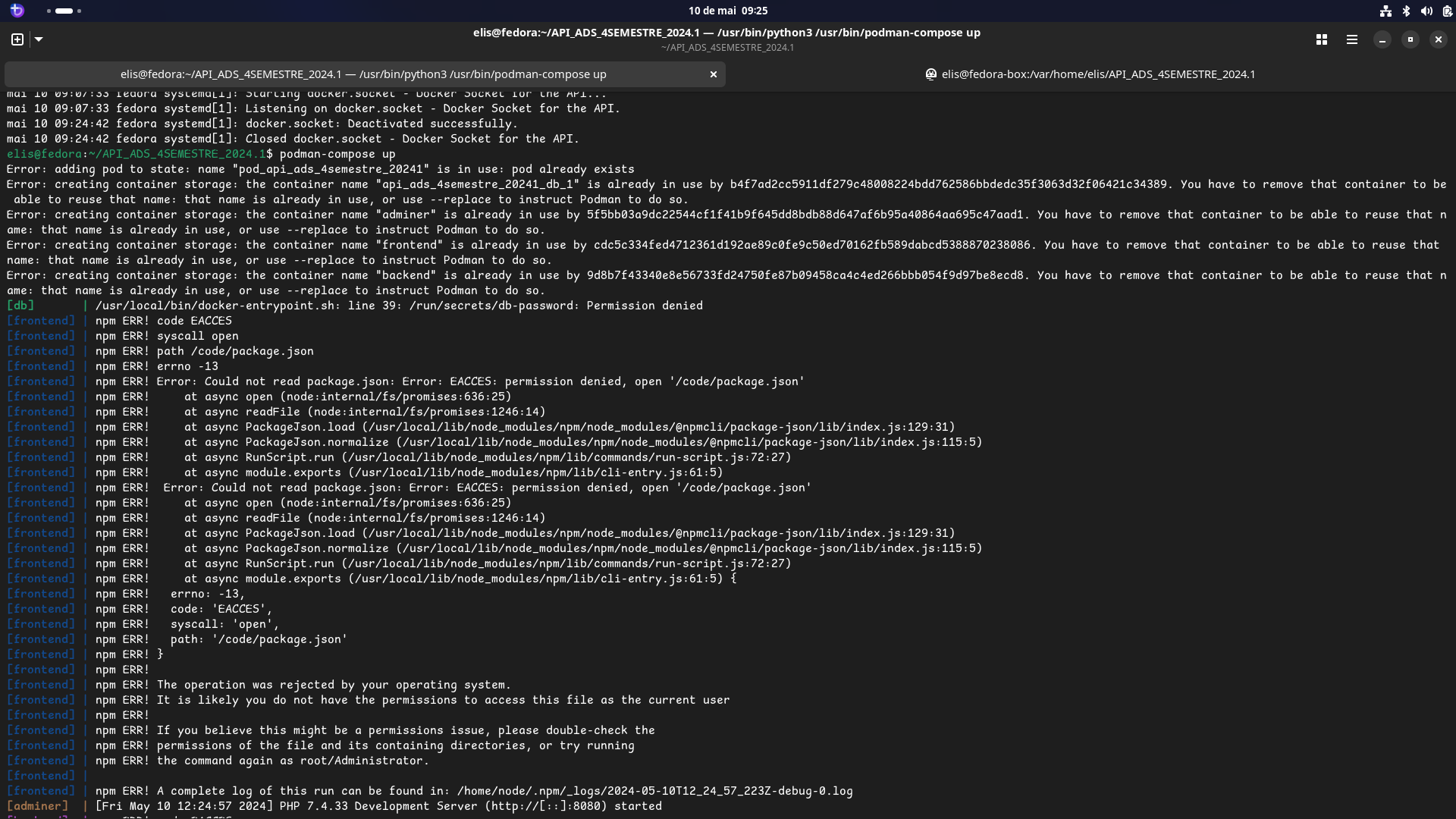Select the podman-compose up terminal tab
1456x819 pixels.
coord(363,74)
